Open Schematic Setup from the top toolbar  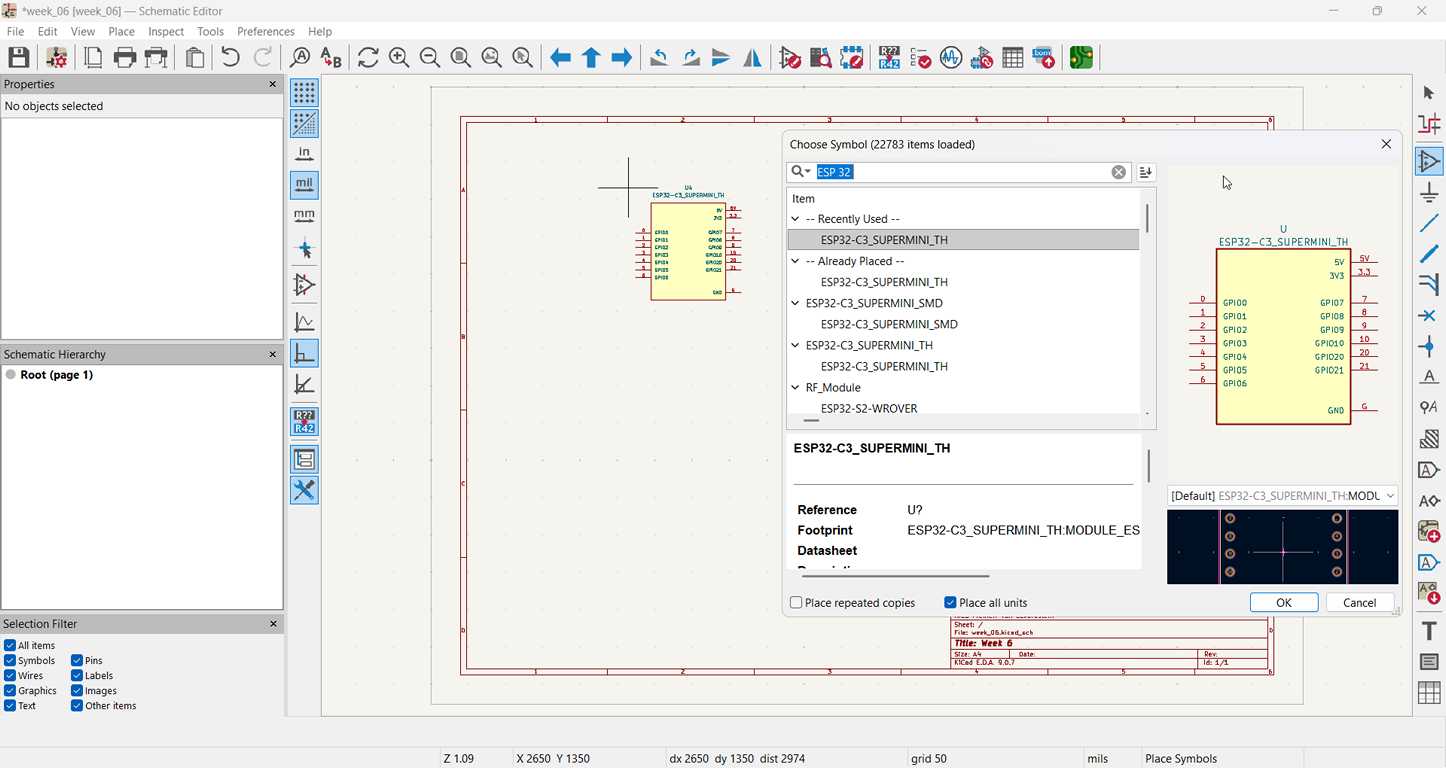[x=56, y=58]
